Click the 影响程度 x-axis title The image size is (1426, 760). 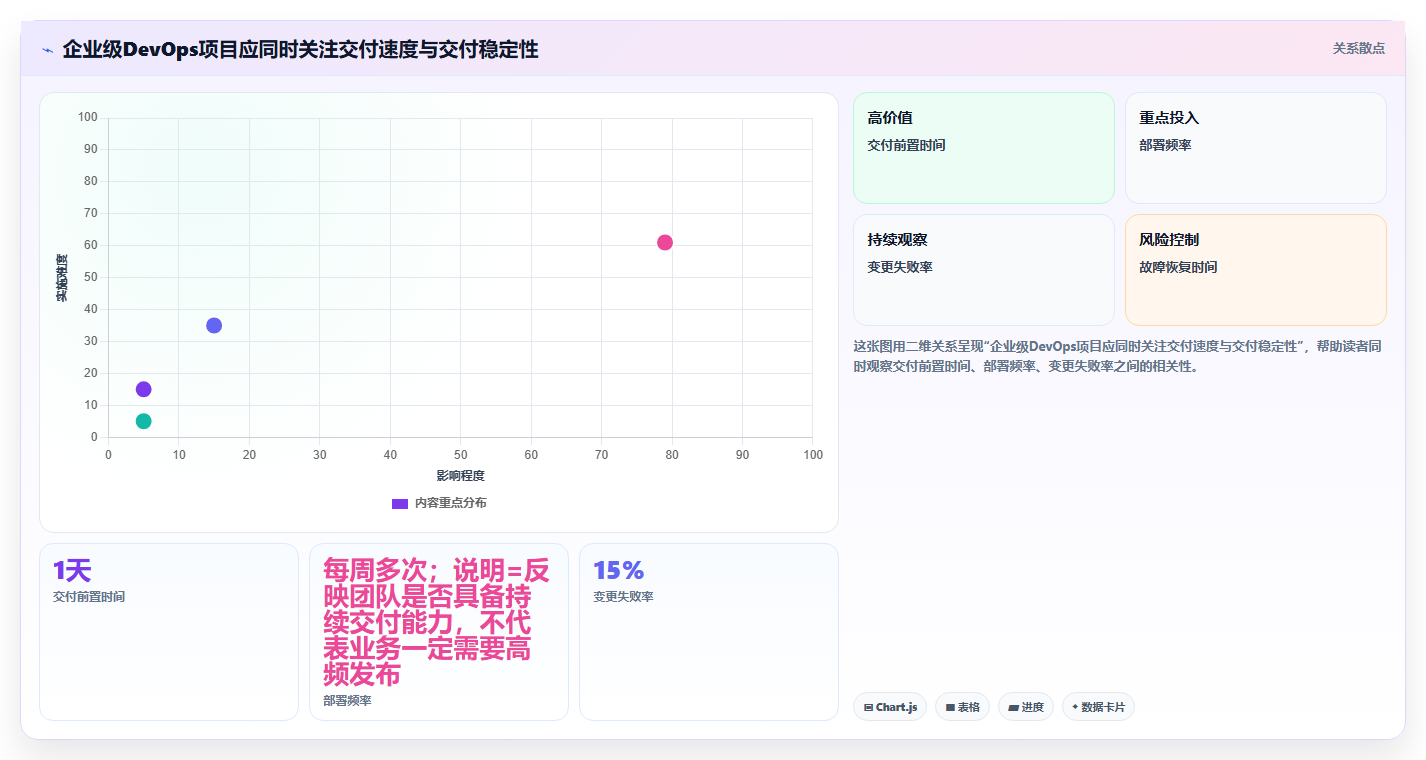click(460, 476)
